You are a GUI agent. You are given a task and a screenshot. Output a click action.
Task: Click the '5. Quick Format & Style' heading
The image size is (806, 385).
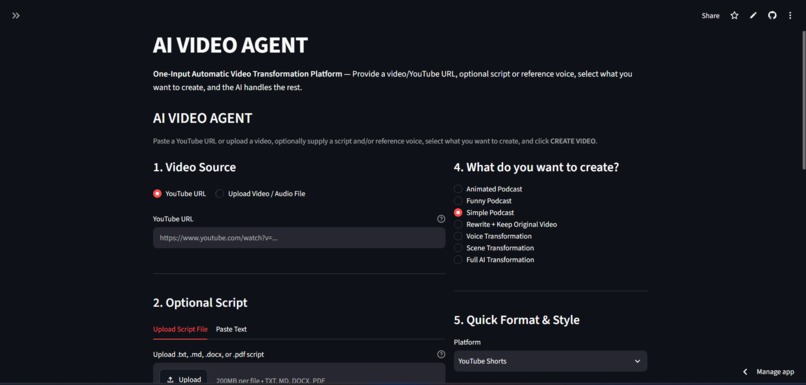[517, 320]
